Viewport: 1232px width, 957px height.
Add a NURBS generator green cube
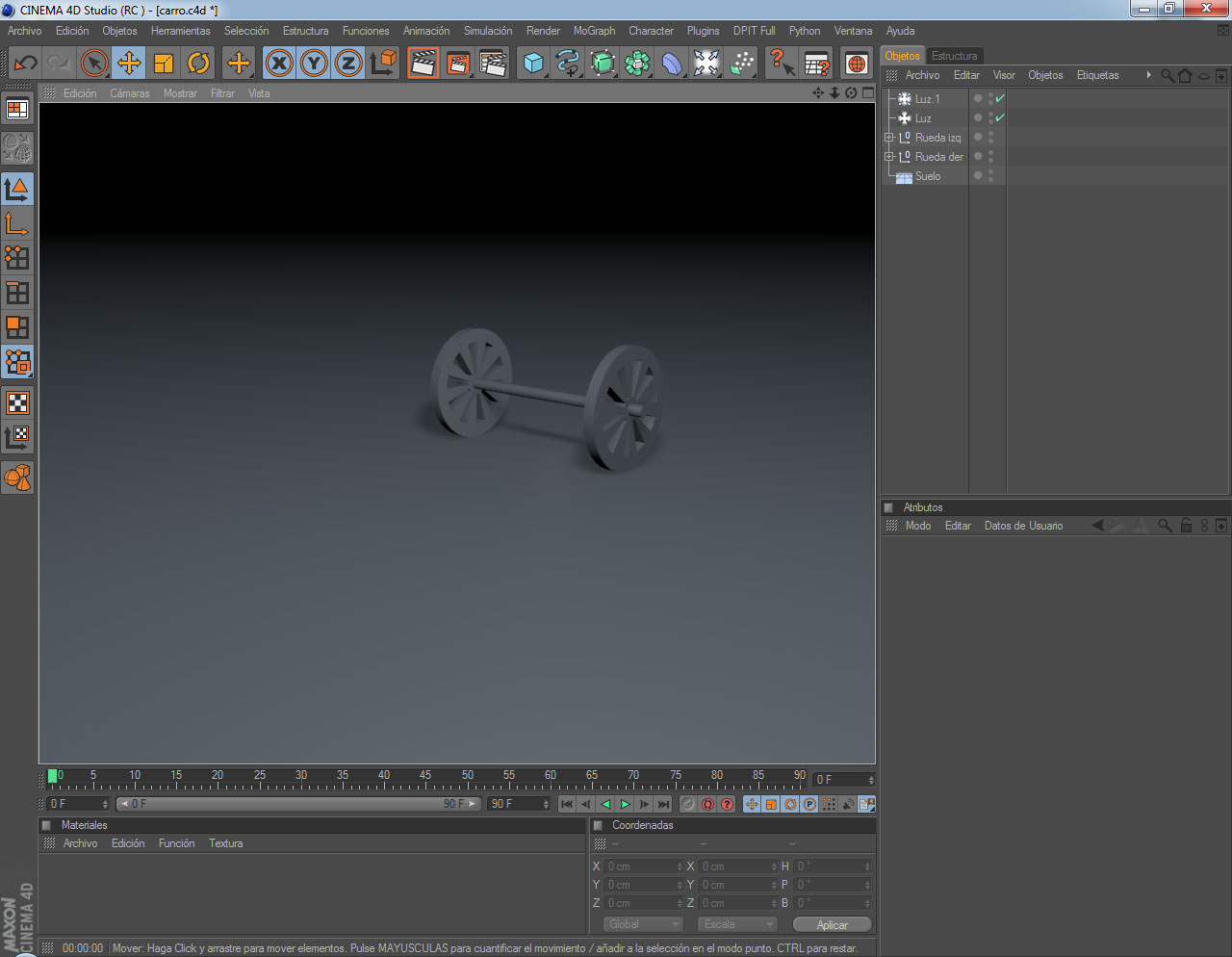[603, 64]
